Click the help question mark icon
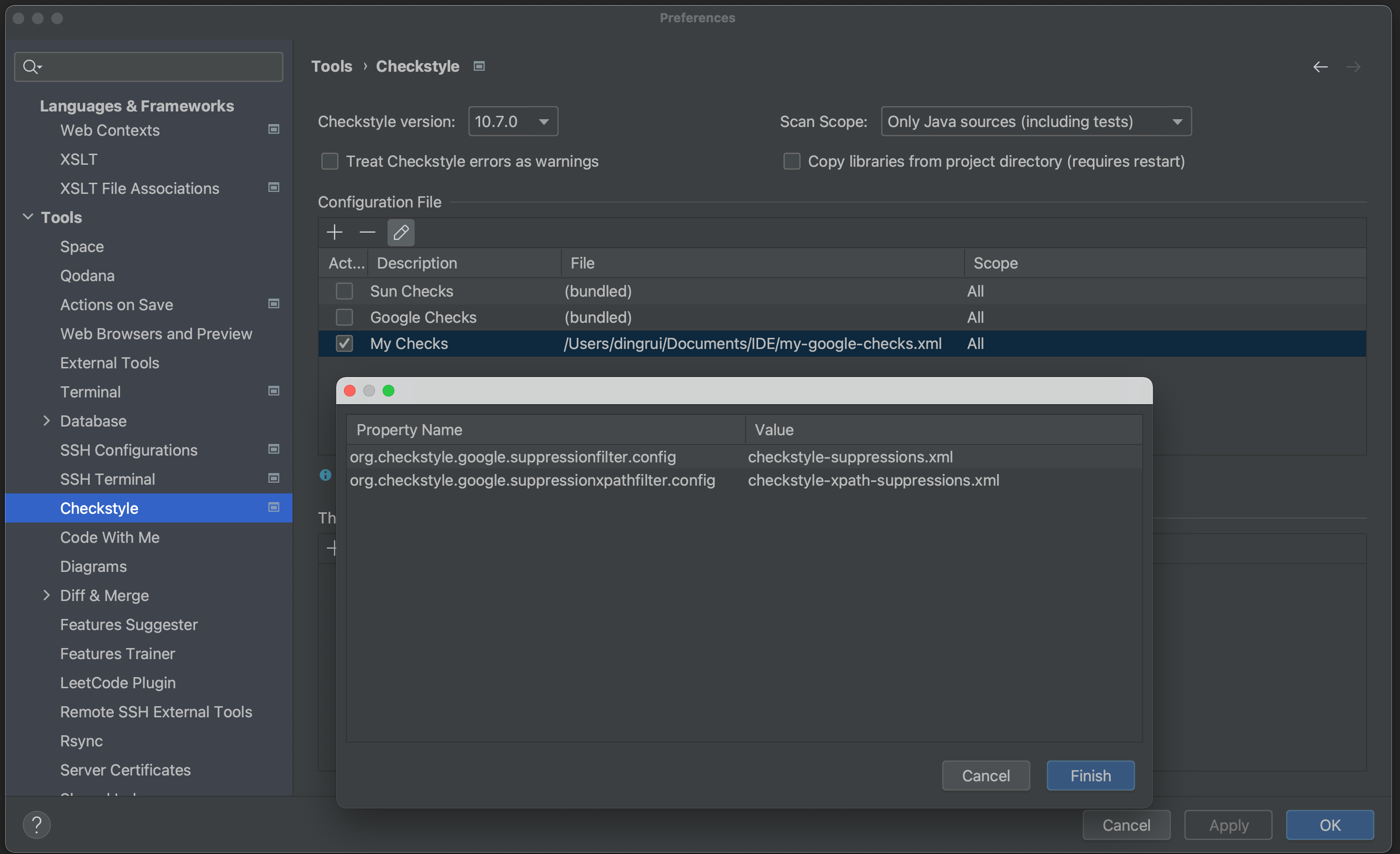 pos(36,824)
